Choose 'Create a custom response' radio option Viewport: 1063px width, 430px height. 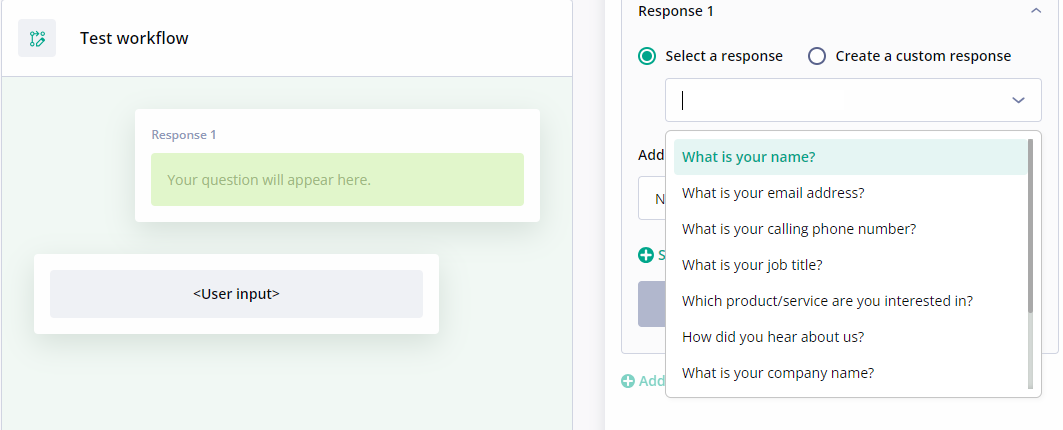817,56
